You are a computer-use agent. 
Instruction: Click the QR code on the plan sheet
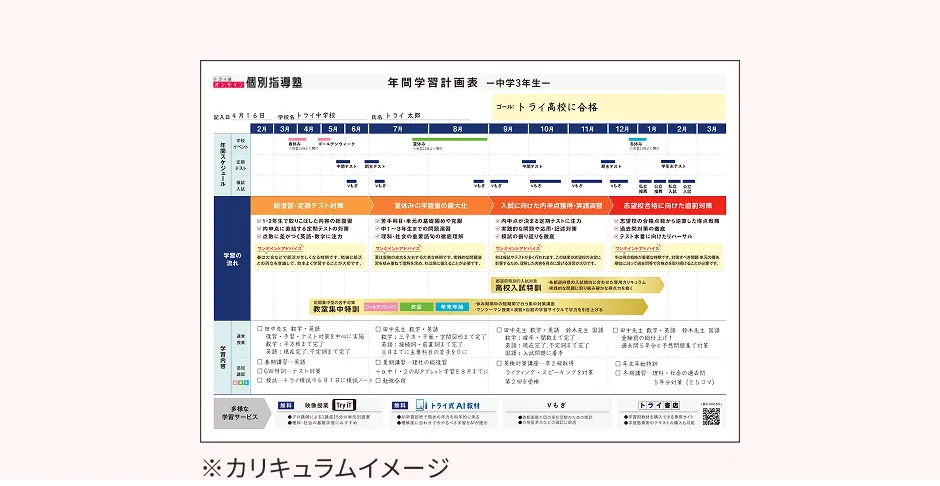coord(711,416)
